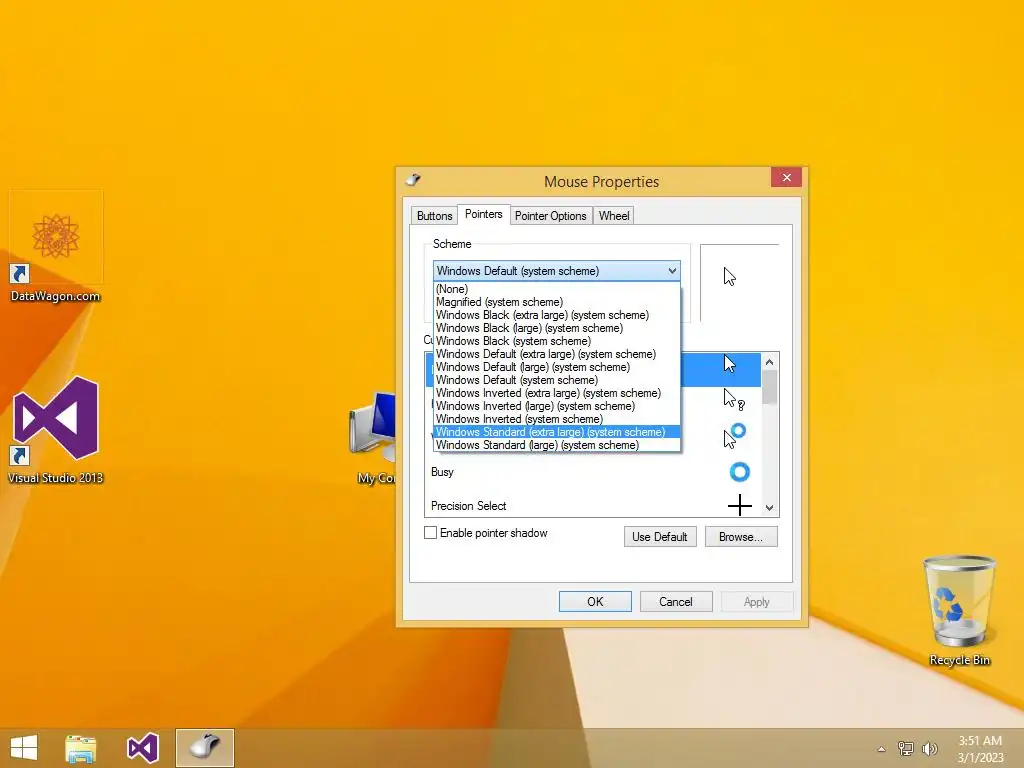Collapse the Scheme dropdown via its arrow
1024x768 pixels.
coord(672,271)
